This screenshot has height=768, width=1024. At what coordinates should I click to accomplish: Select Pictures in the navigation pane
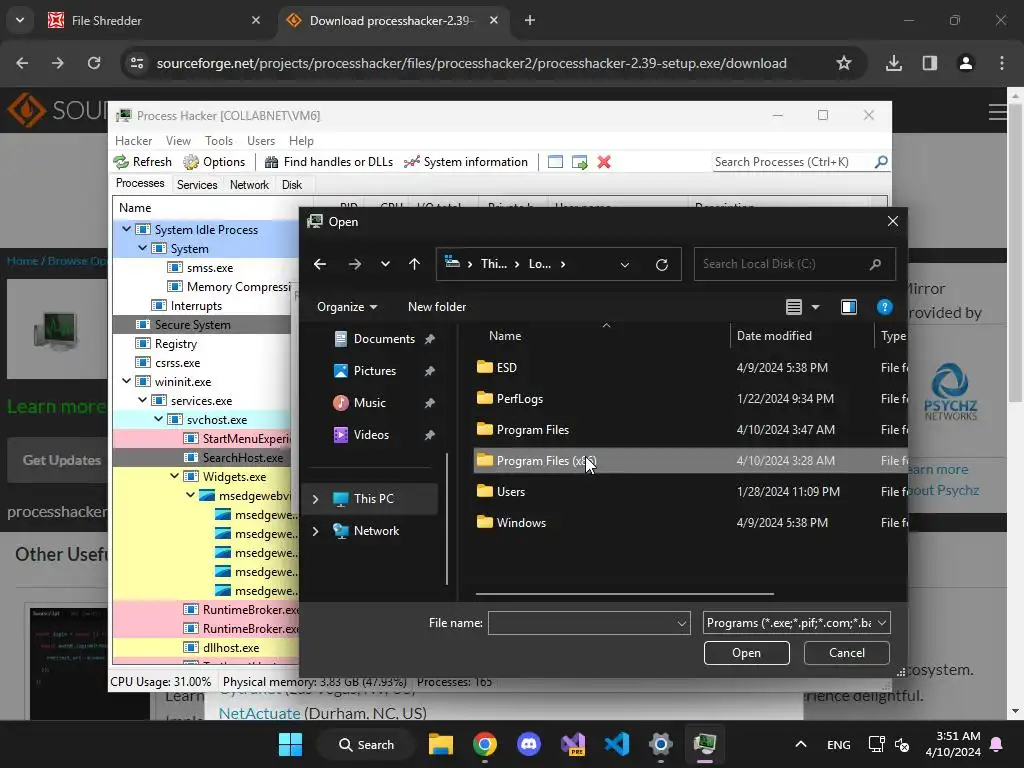(x=375, y=371)
